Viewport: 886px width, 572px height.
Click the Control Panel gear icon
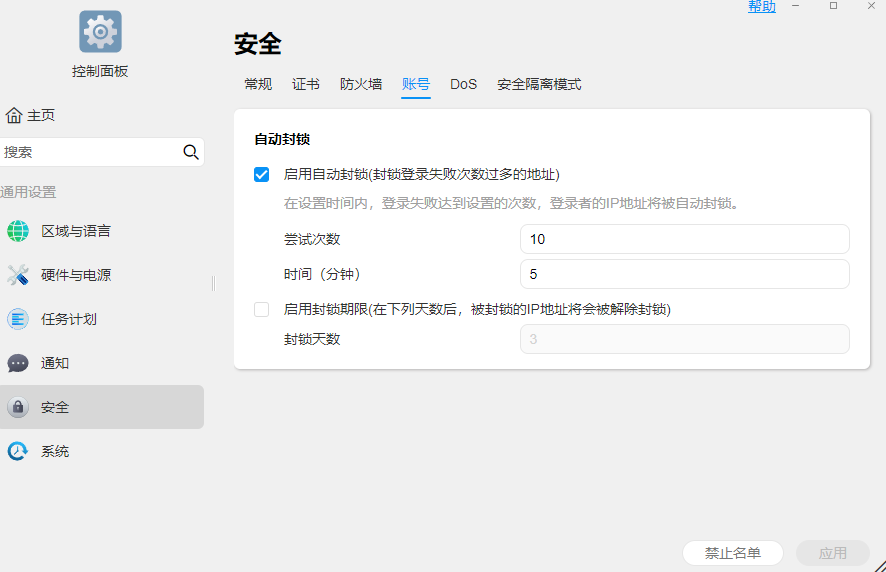click(x=100, y=31)
